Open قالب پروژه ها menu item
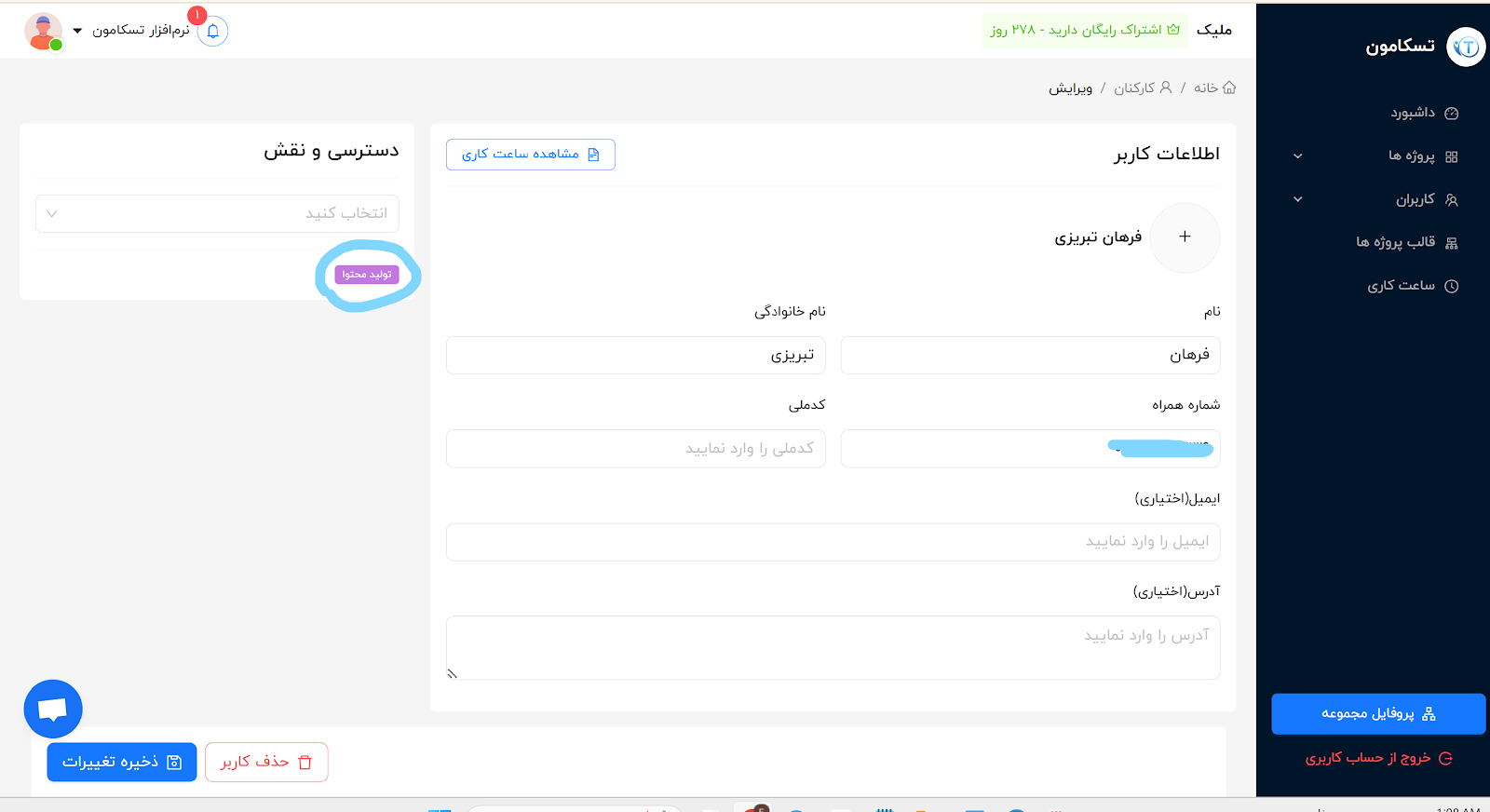Screen dimensions: 1490x812 pos(1395,242)
